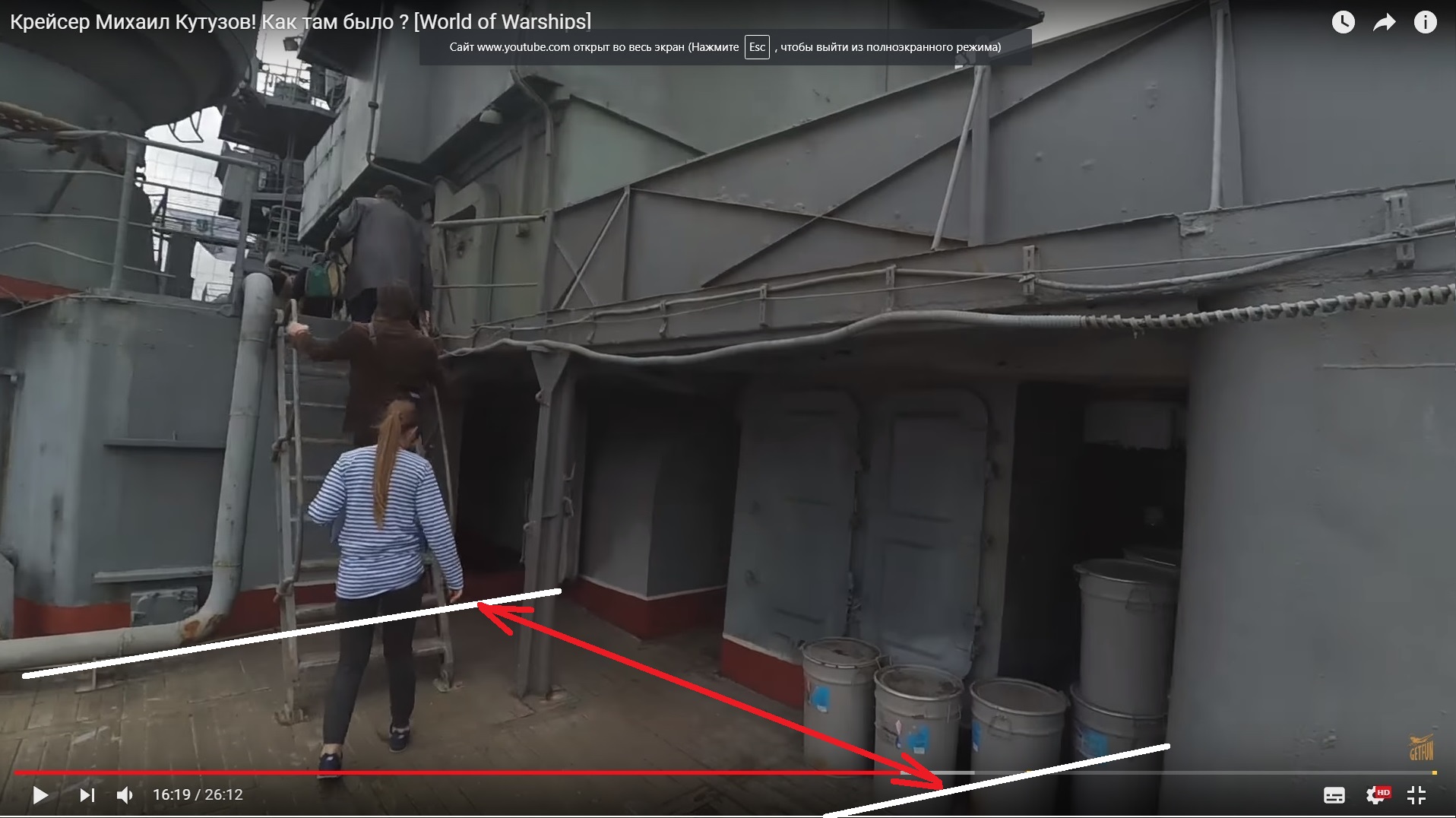Seek to the unbuffered part of the timeline
Screen dimensions: 1456x818
click(x=1178, y=773)
